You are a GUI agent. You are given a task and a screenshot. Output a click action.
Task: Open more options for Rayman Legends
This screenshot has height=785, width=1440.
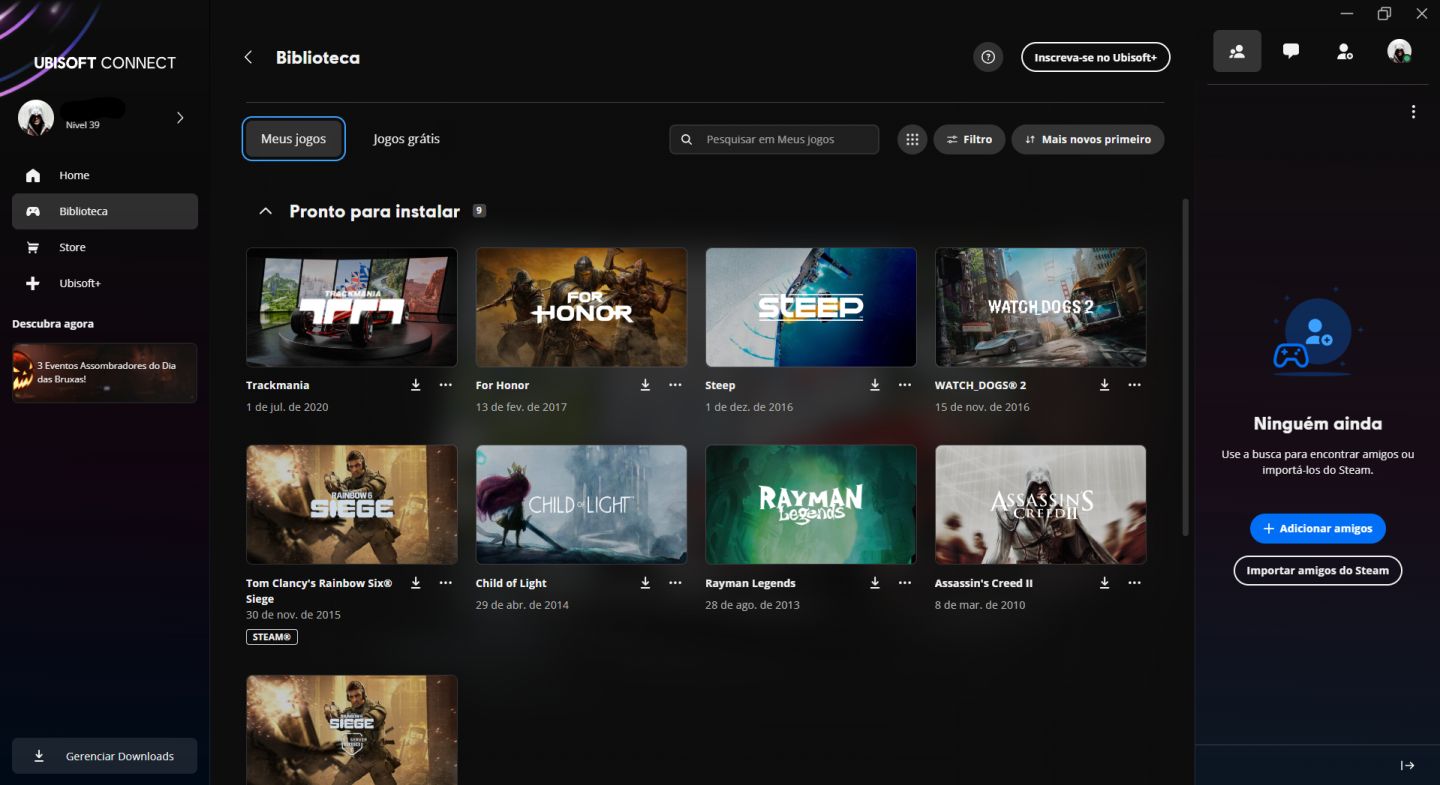pyautogui.click(x=905, y=583)
